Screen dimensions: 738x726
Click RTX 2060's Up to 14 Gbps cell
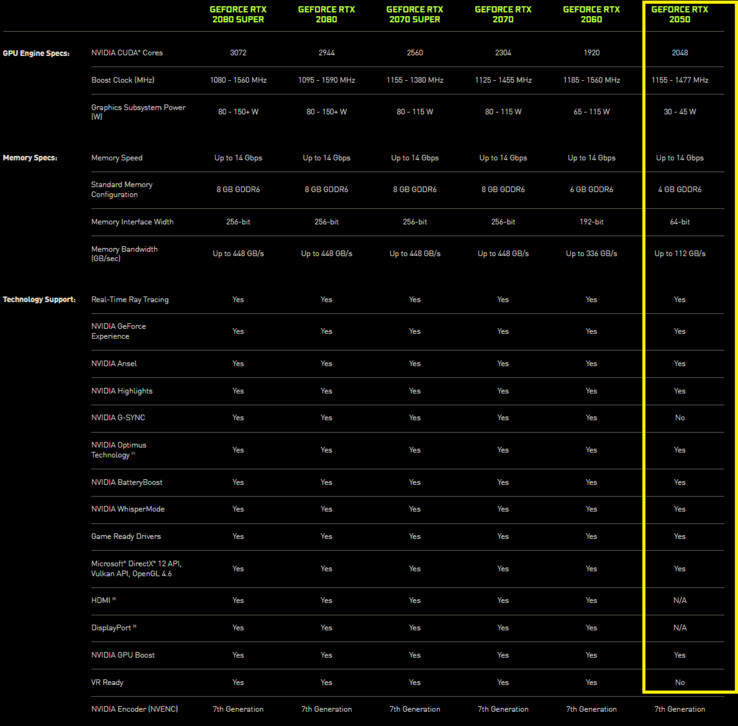point(592,158)
